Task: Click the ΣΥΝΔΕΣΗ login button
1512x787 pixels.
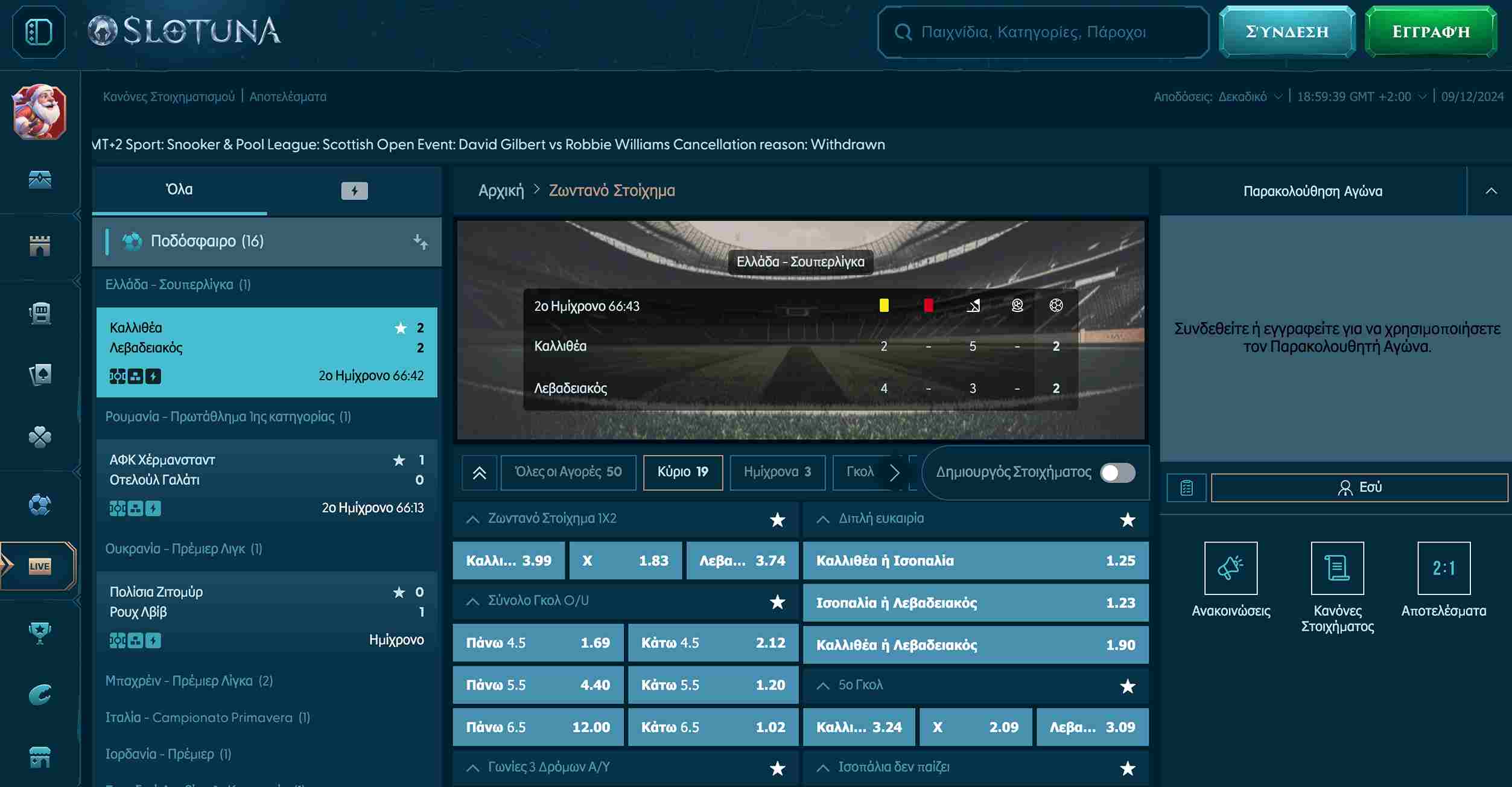Action: click(x=1286, y=32)
